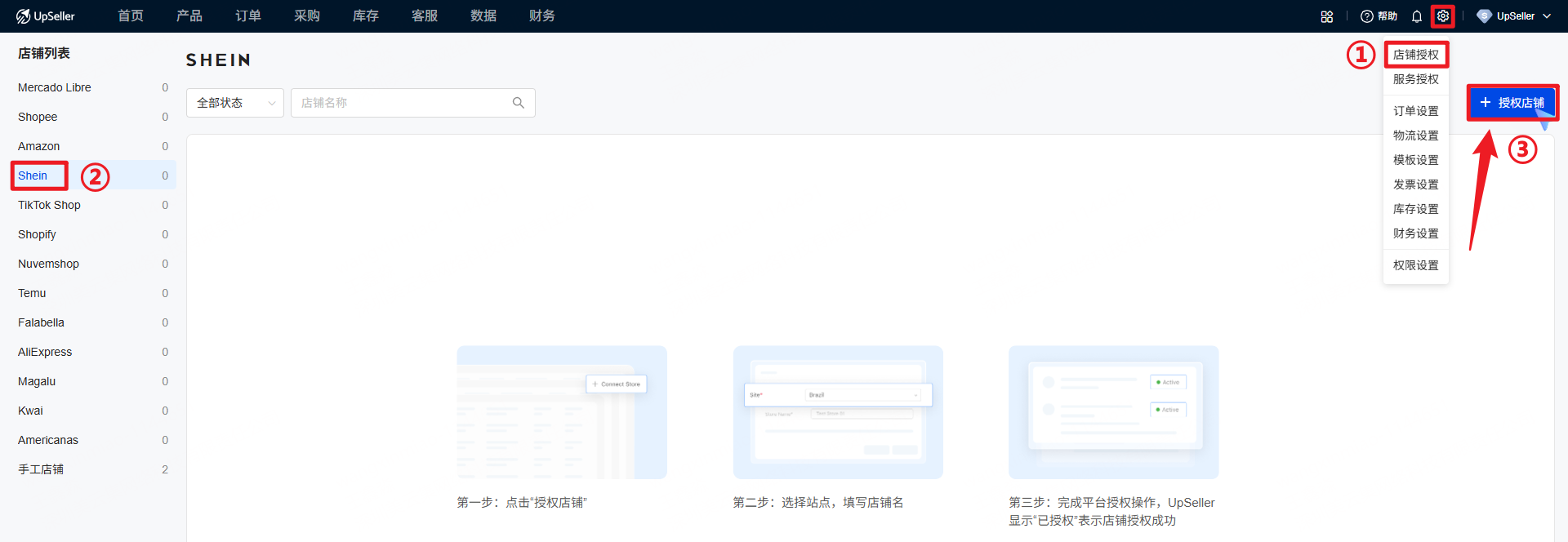
Task: Go to the 订单 tab in navigation
Action: tap(248, 16)
